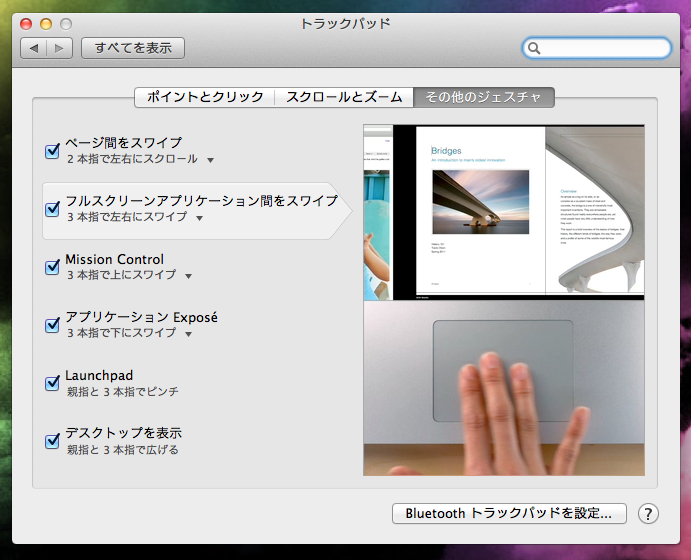Click the search magnifier icon
The height and width of the screenshot is (560, 691).
pos(535,48)
